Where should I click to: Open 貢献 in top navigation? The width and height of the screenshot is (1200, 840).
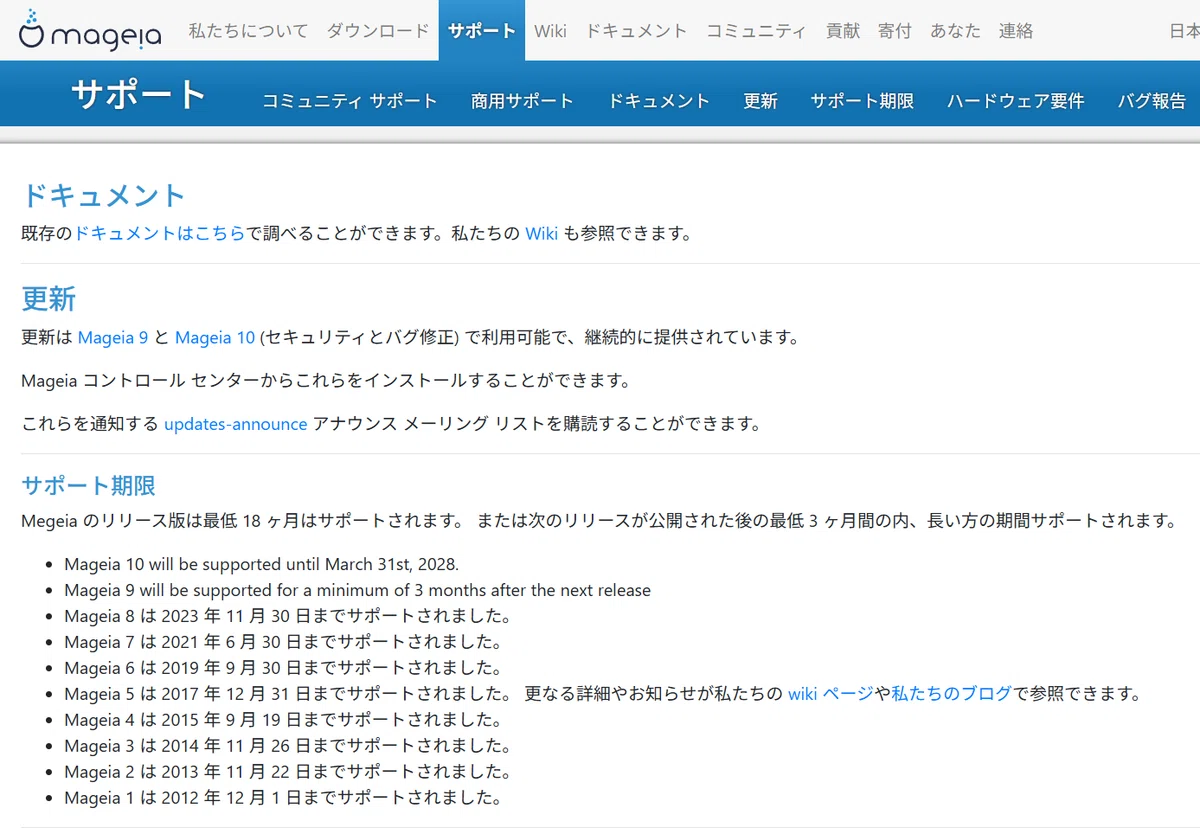point(843,31)
